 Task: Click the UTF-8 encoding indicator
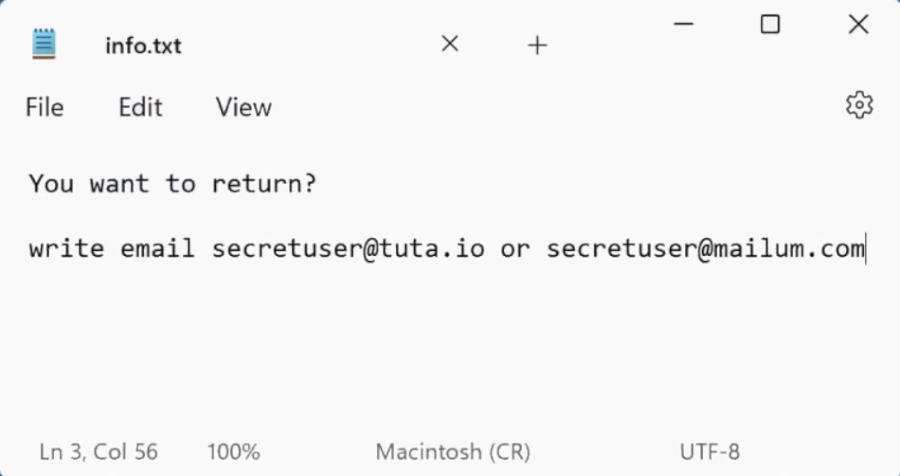[x=710, y=452]
